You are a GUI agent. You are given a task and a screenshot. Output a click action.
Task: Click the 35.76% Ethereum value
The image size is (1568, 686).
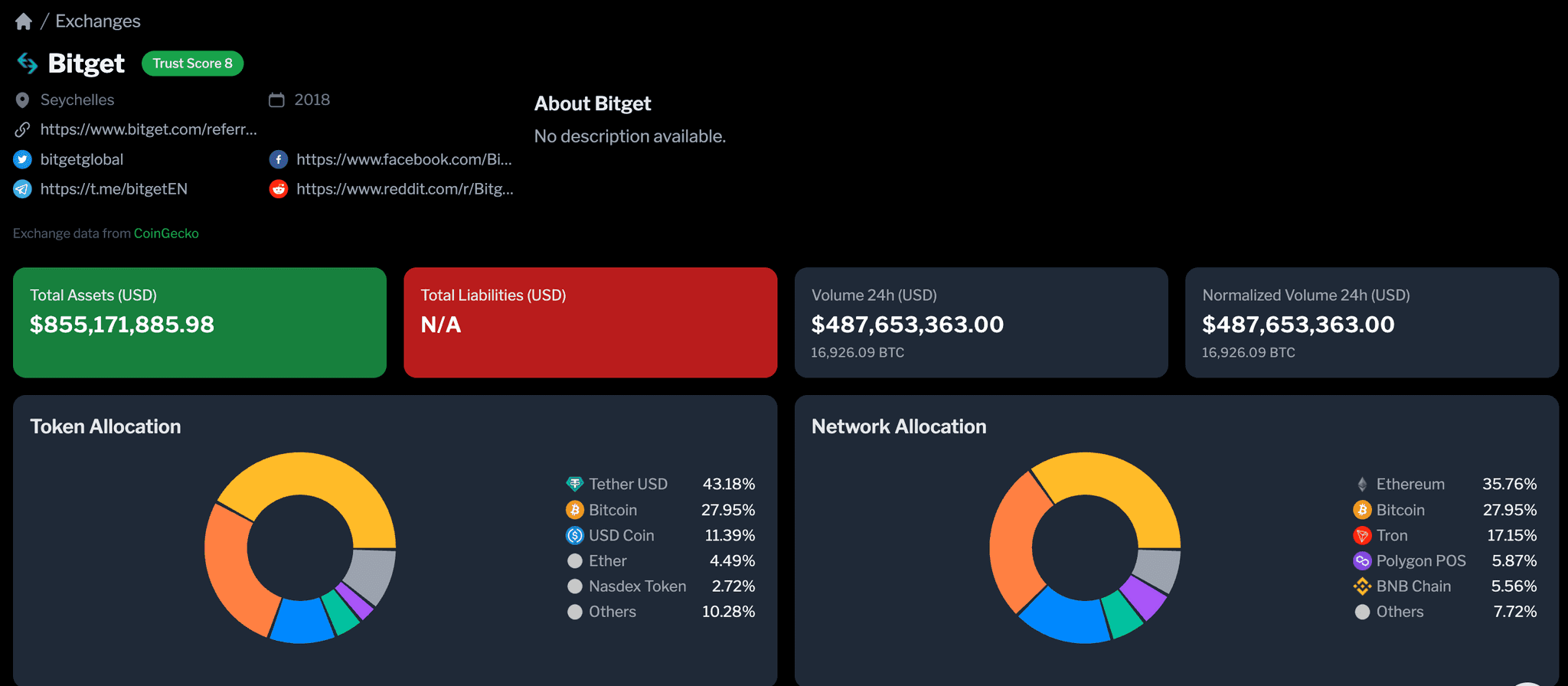coord(1510,484)
